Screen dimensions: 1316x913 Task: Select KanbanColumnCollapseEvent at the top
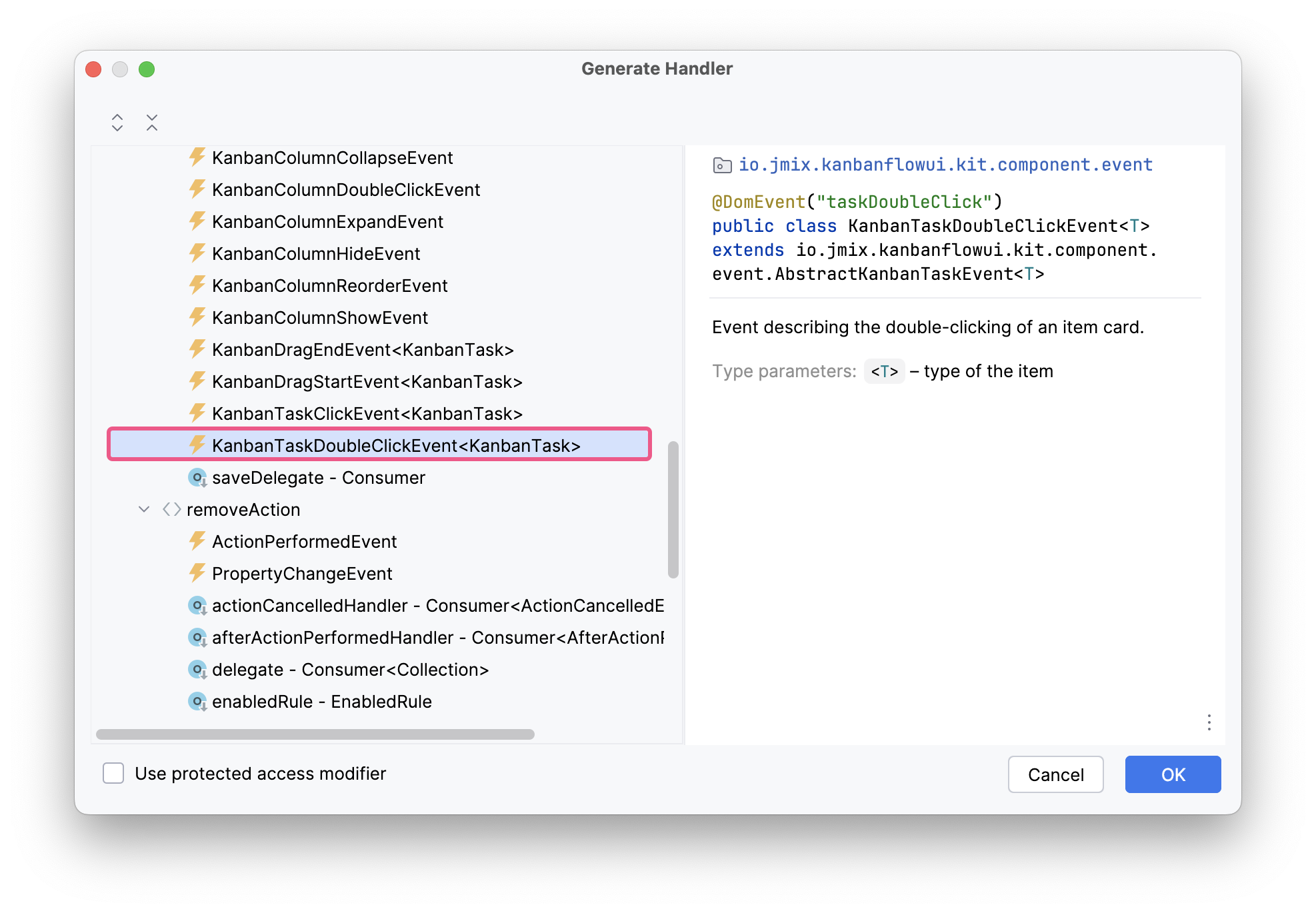tap(332, 157)
